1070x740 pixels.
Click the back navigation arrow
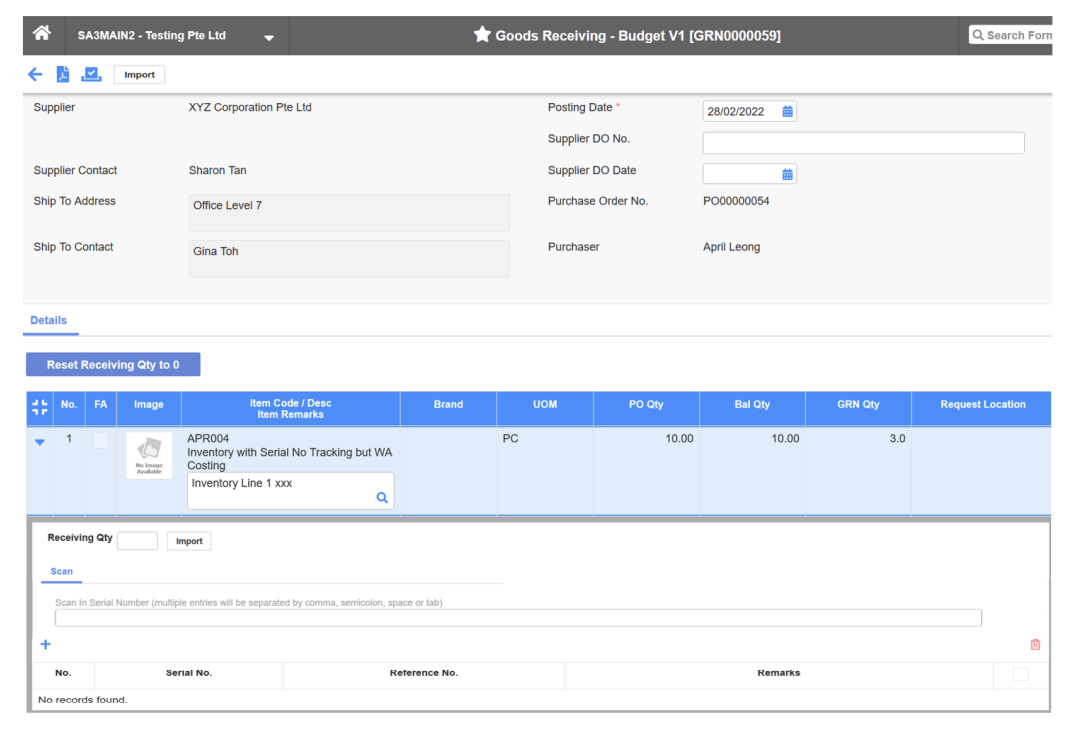pos(34,74)
